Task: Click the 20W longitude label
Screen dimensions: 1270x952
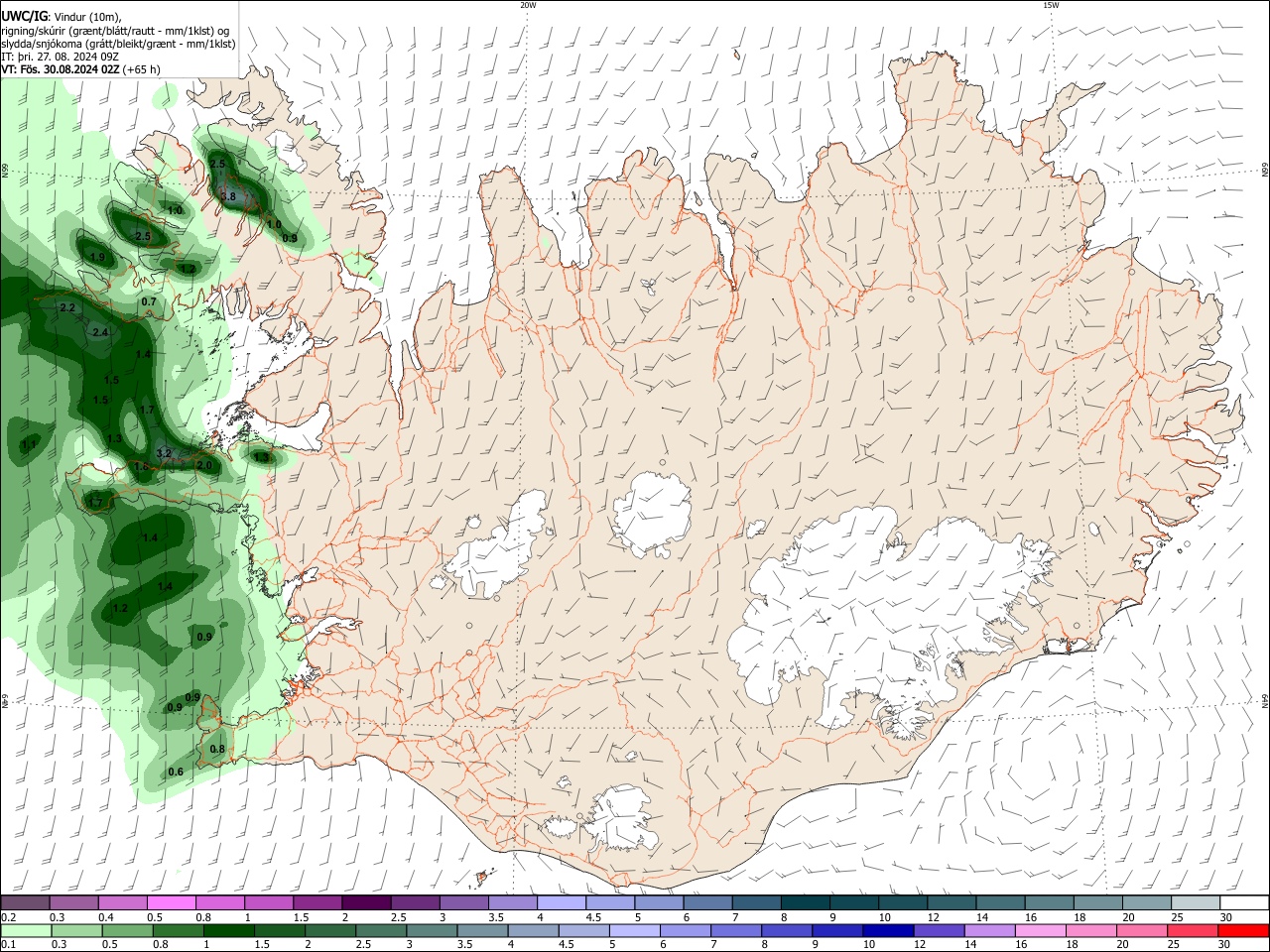Action: coord(528,5)
